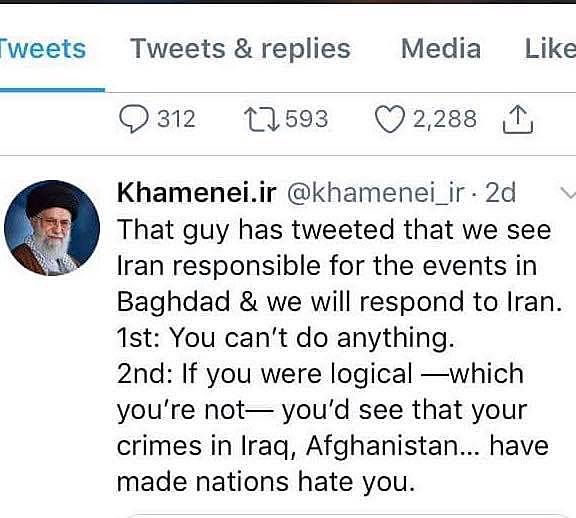Image resolution: width=576 pixels, height=518 pixels.
Task: View the 312 replies count
Action: coord(176,119)
